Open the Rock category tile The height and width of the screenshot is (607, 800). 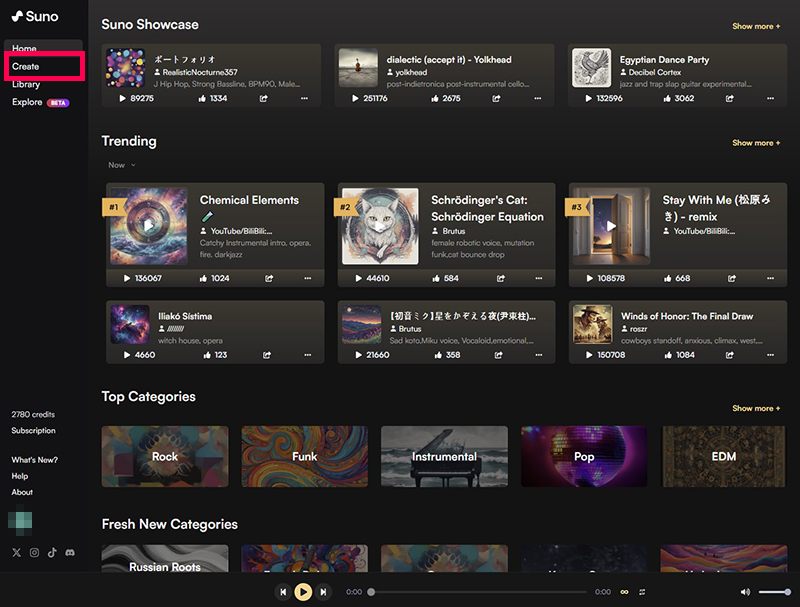tap(165, 457)
